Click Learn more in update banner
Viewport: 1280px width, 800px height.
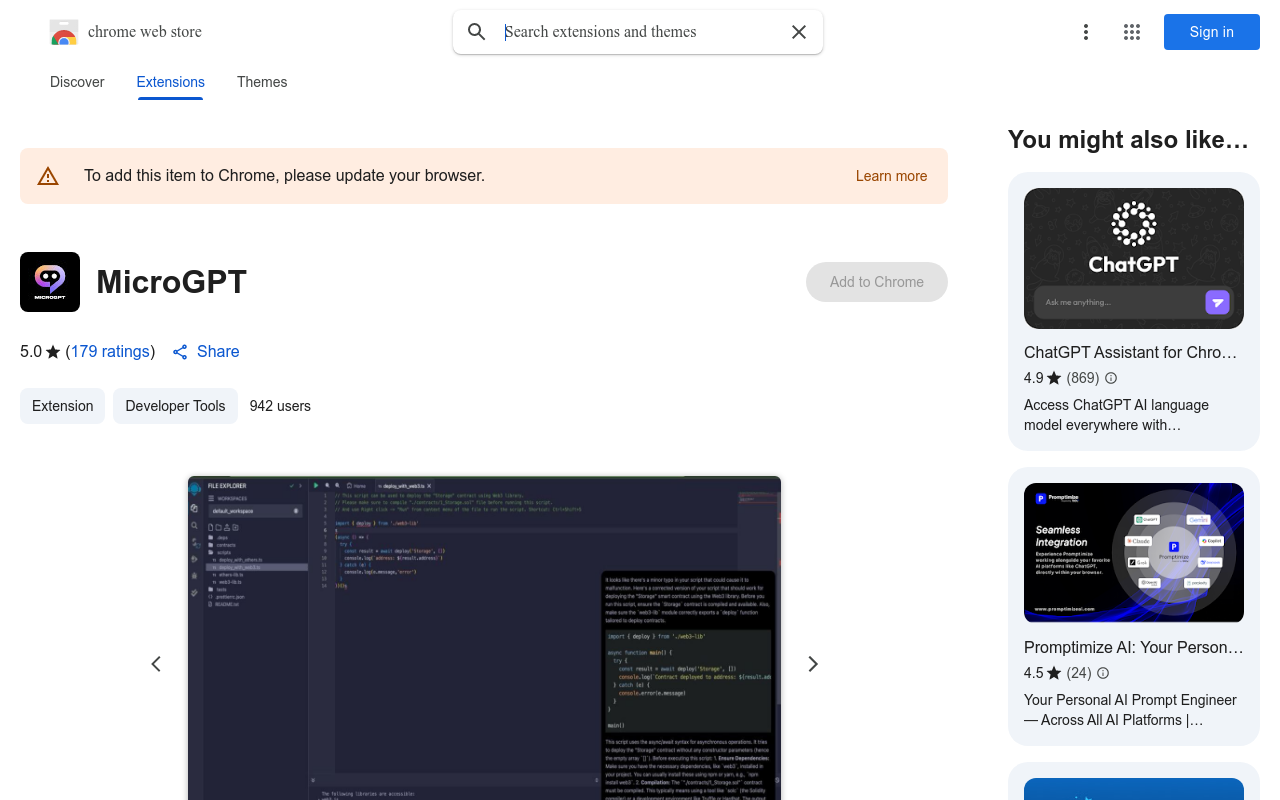coord(891,176)
